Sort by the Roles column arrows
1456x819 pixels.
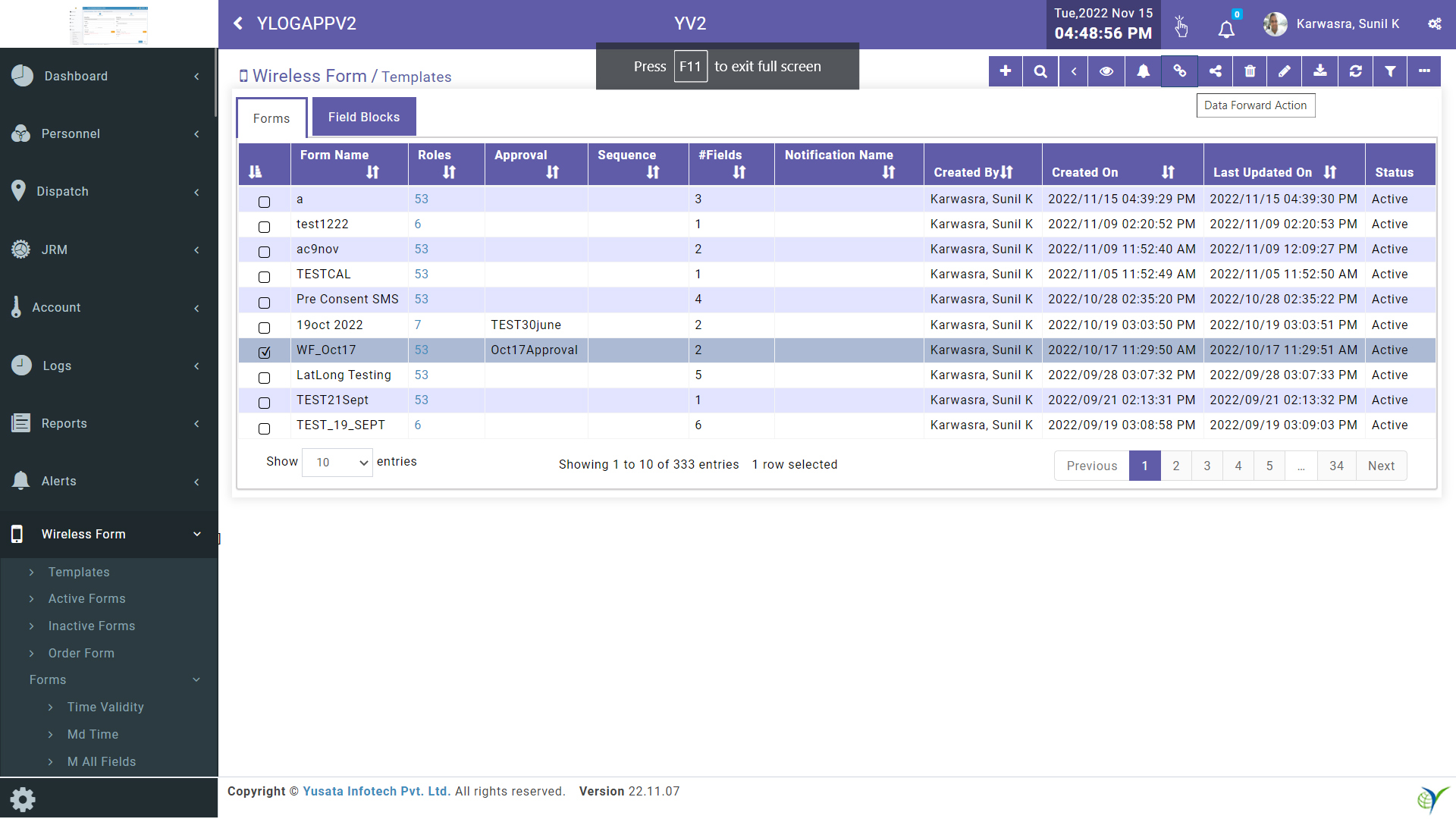(450, 172)
